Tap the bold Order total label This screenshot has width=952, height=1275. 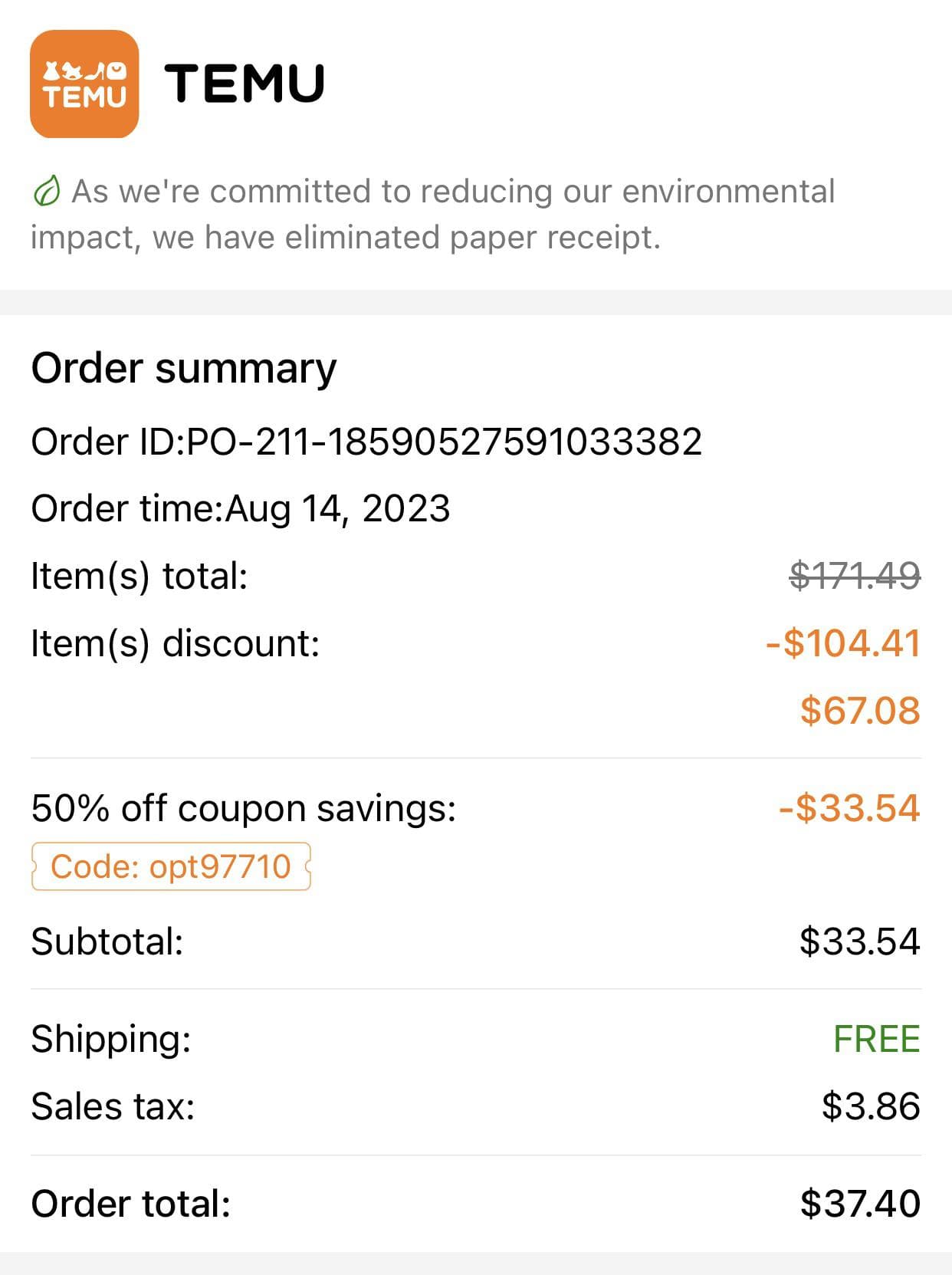tap(131, 1204)
